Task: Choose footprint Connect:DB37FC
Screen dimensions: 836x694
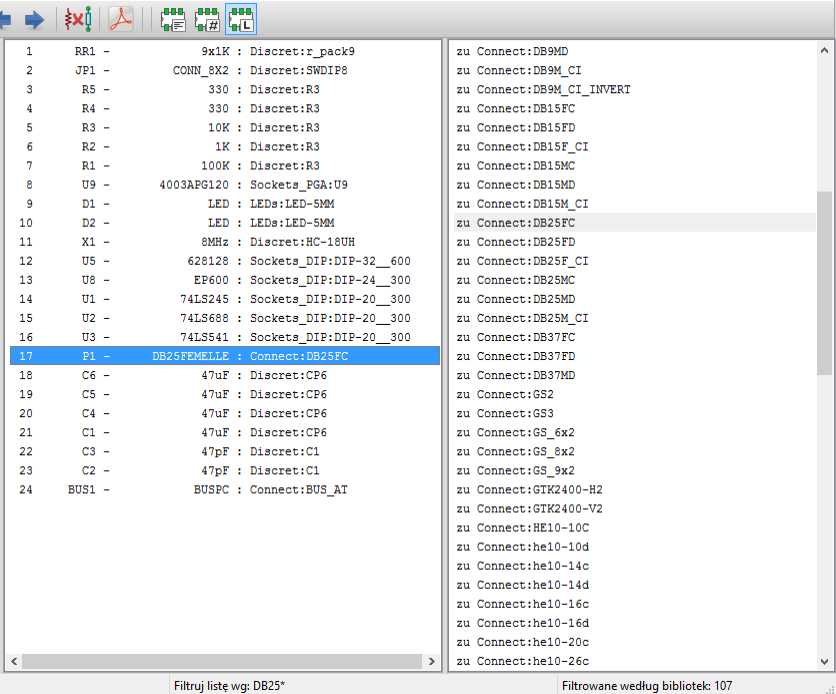Action: [x=634, y=337]
